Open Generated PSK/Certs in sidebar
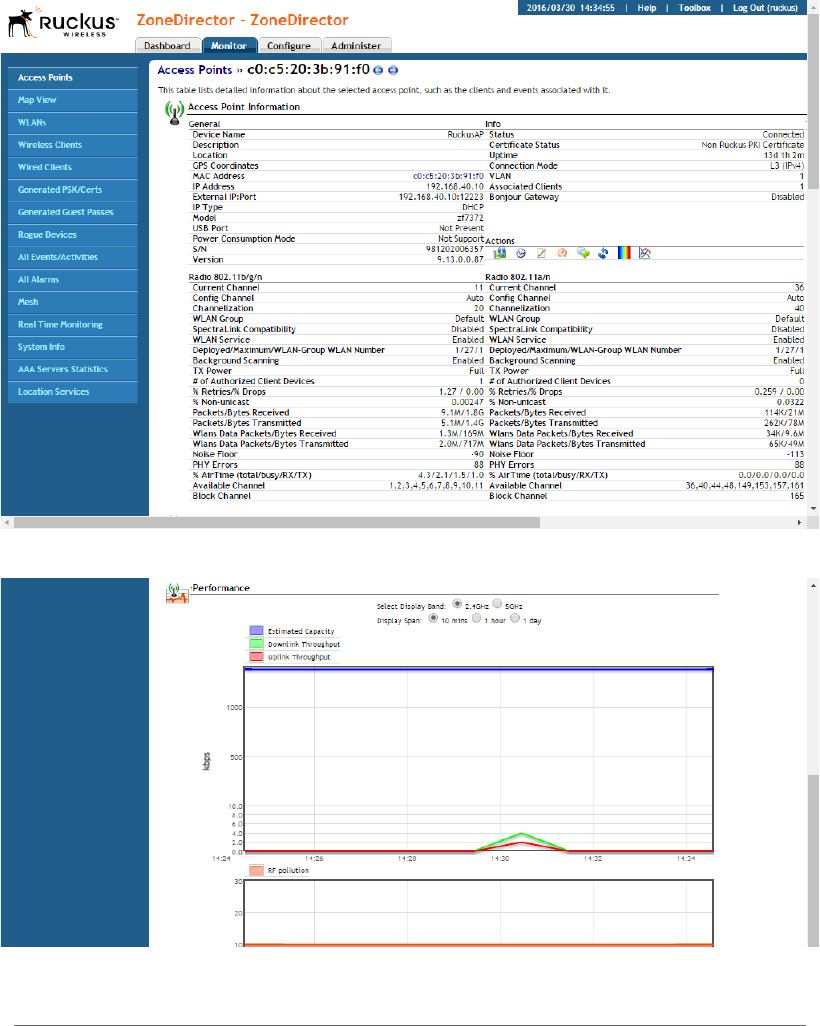 [73, 190]
